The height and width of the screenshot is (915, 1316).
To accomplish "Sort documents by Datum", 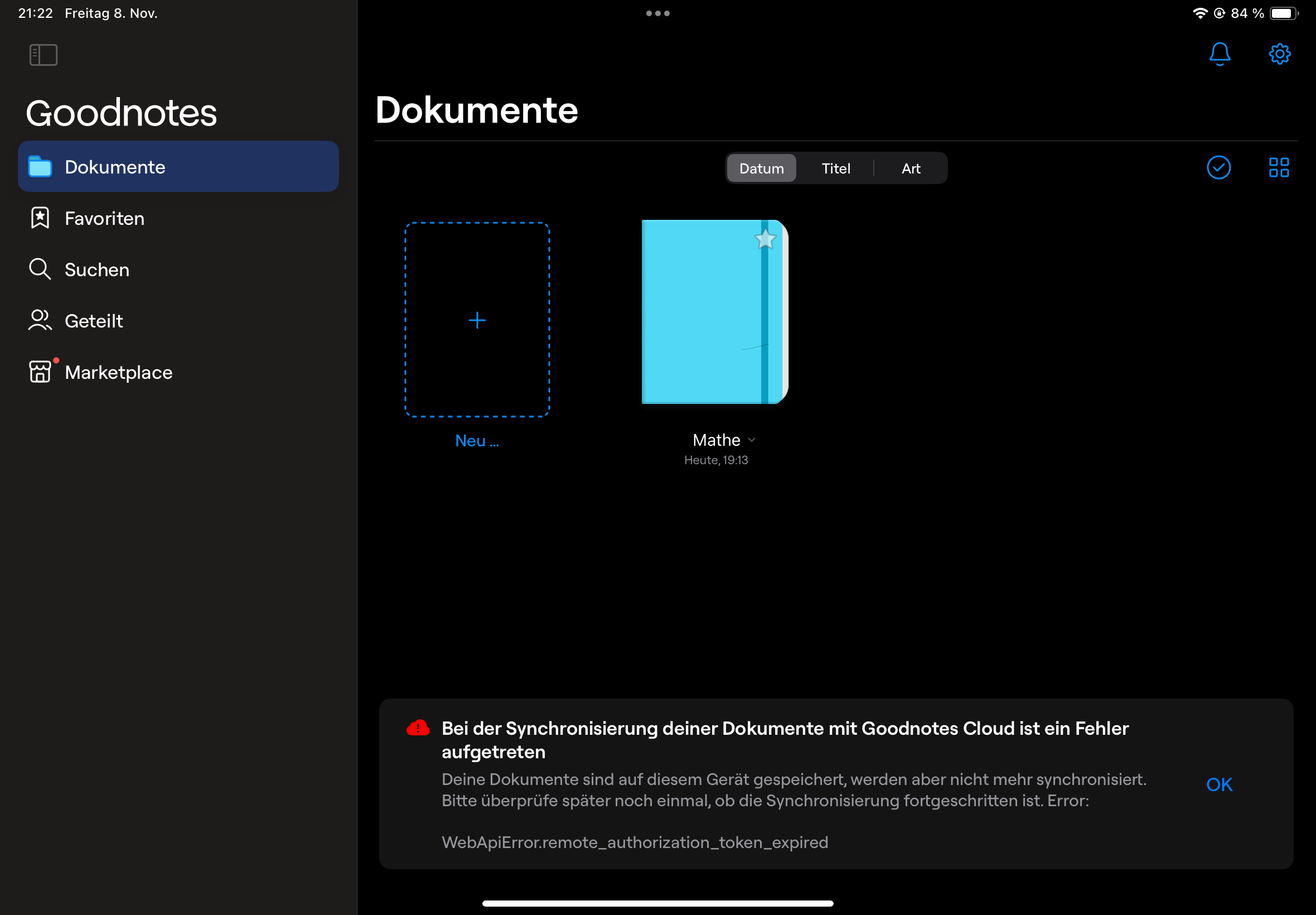I will point(761,168).
